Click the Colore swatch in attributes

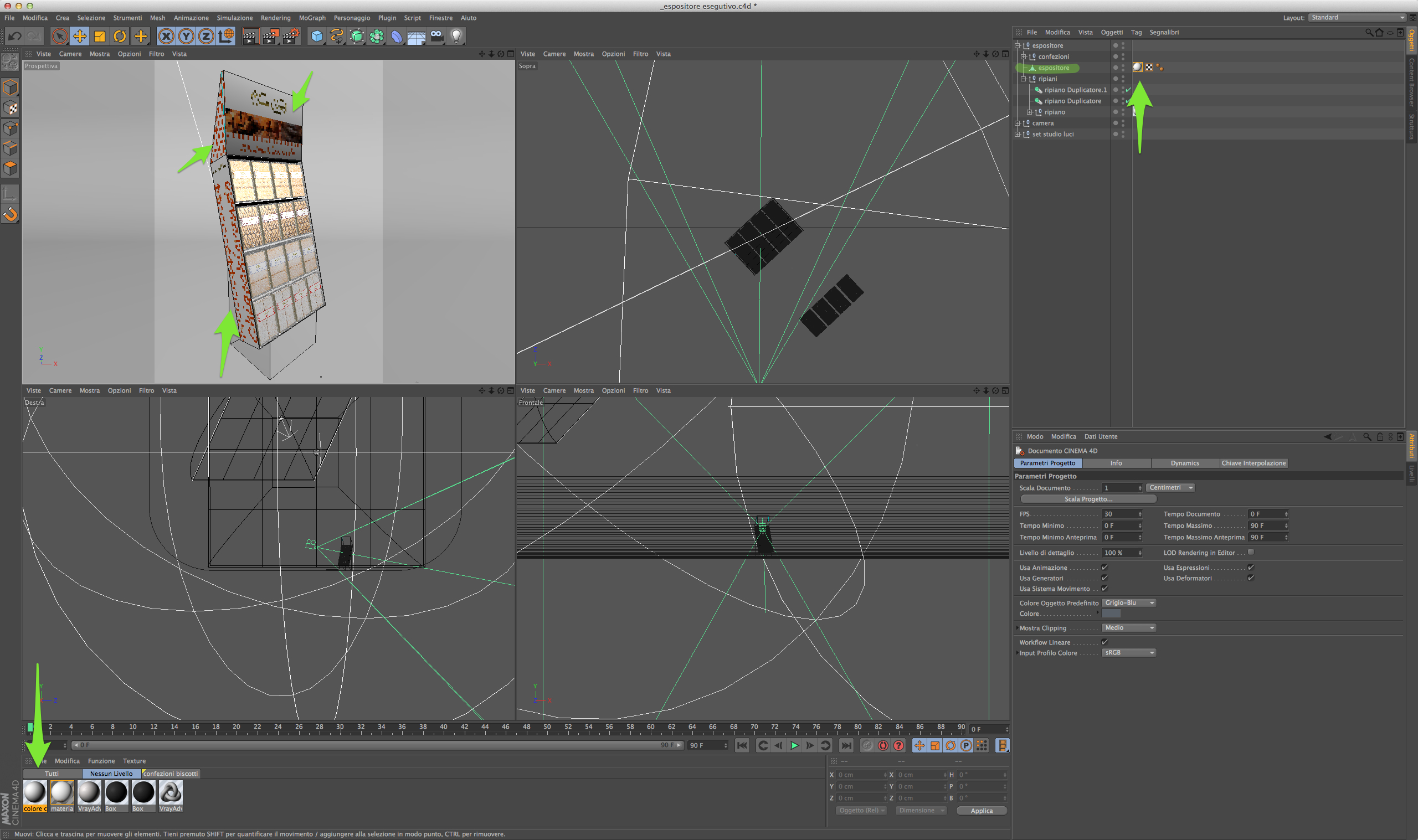pos(1111,614)
